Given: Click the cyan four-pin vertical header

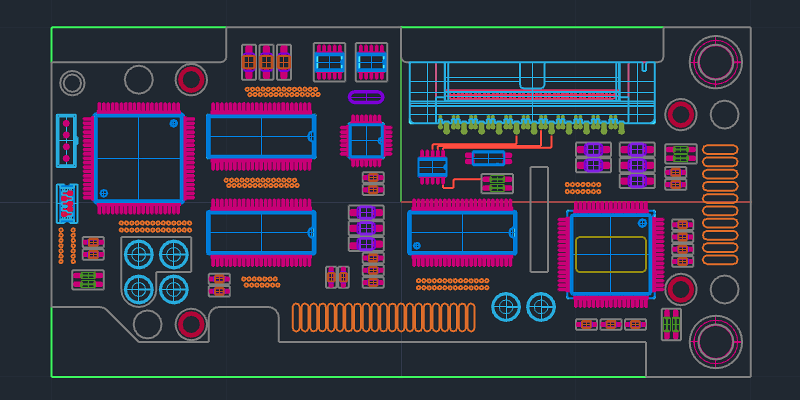Looking at the screenshot, I should [x=66, y=141].
